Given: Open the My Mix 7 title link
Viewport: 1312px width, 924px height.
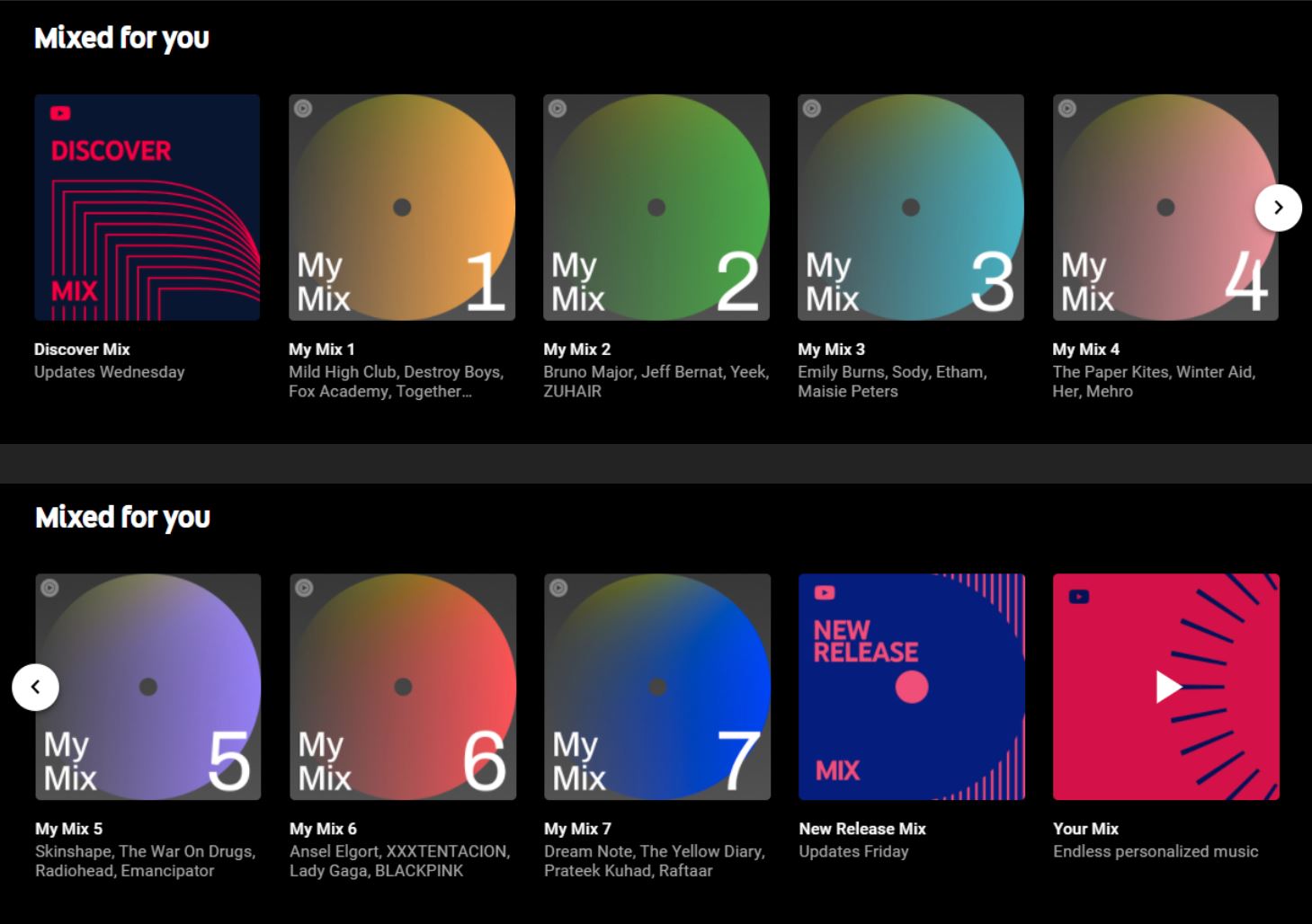Looking at the screenshot, I should [577, 829].
